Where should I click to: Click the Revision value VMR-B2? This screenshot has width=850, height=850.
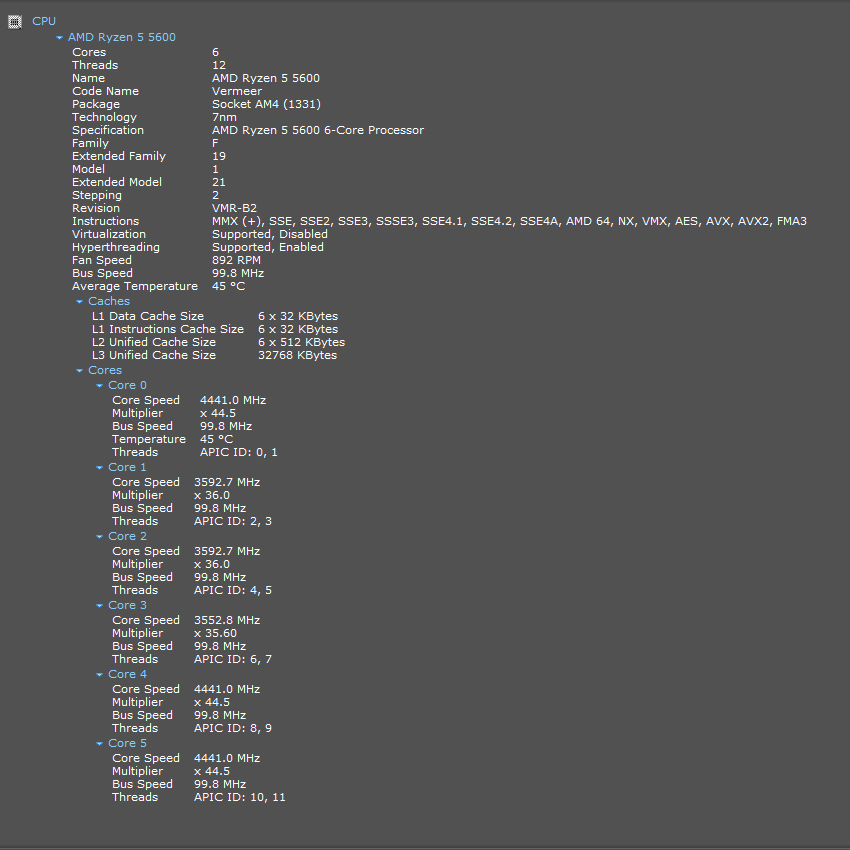(x=234, y=208)
